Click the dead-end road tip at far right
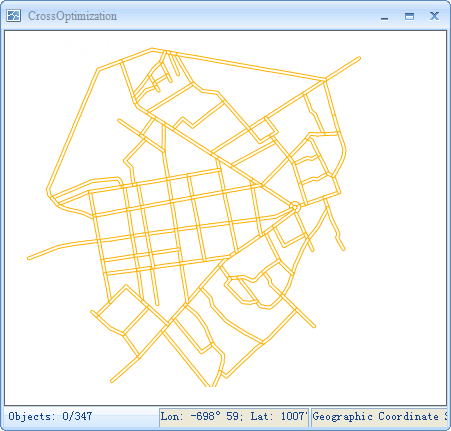 coord(343,248)
